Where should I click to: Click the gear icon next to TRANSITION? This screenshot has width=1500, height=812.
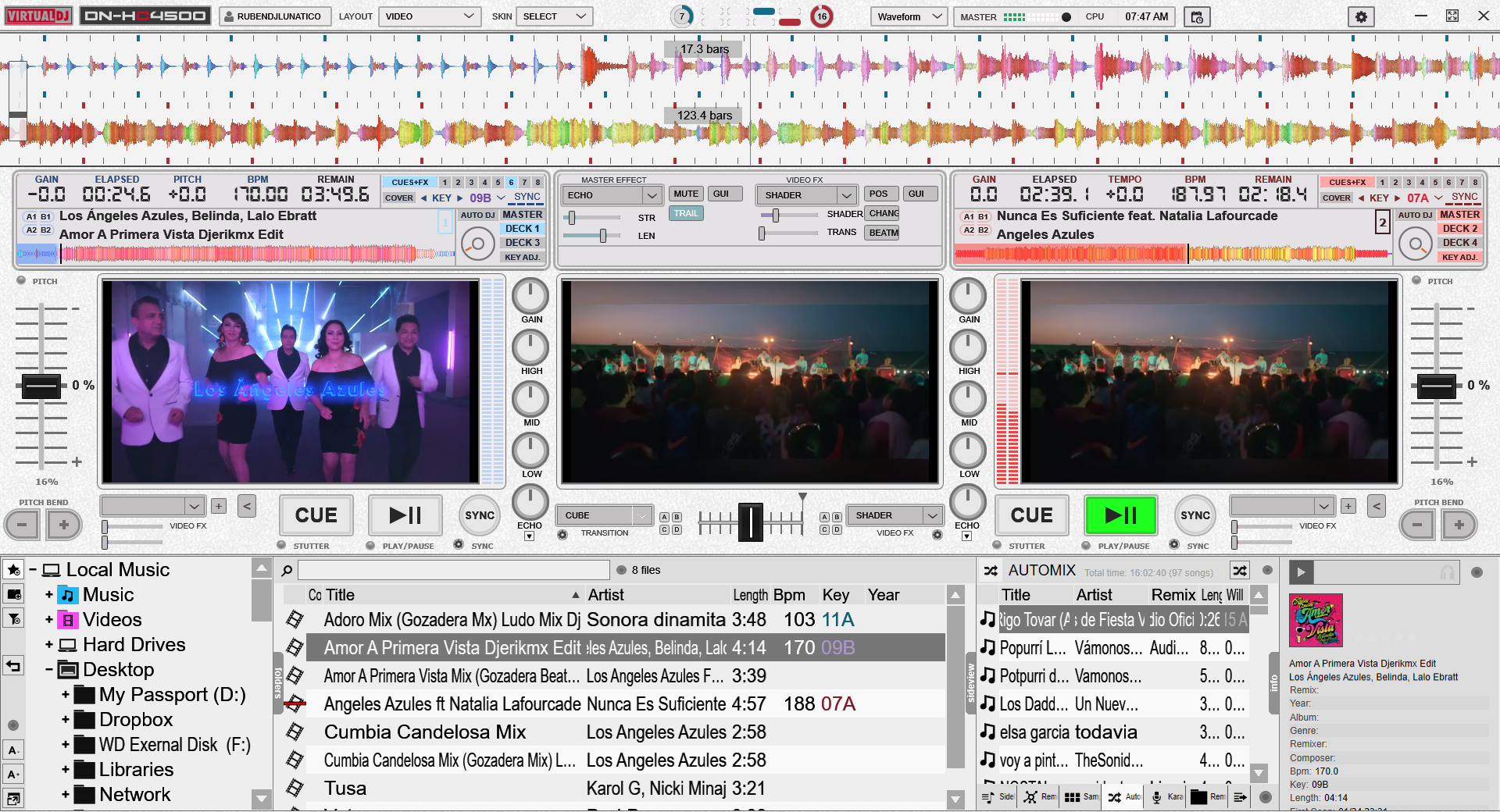(562, 535)
